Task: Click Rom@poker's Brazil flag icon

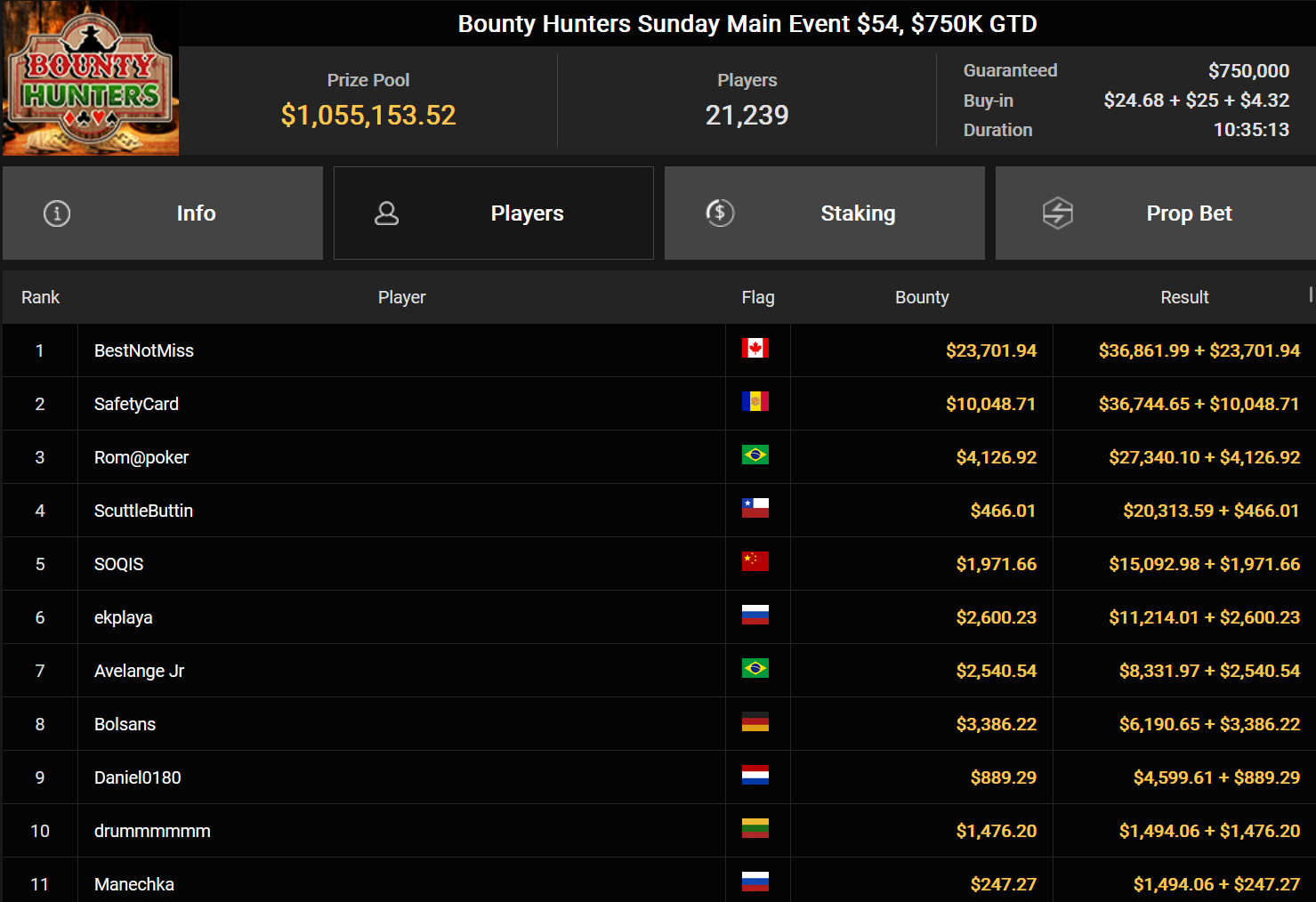Action: pyautogui.click(x=755, y=455)
